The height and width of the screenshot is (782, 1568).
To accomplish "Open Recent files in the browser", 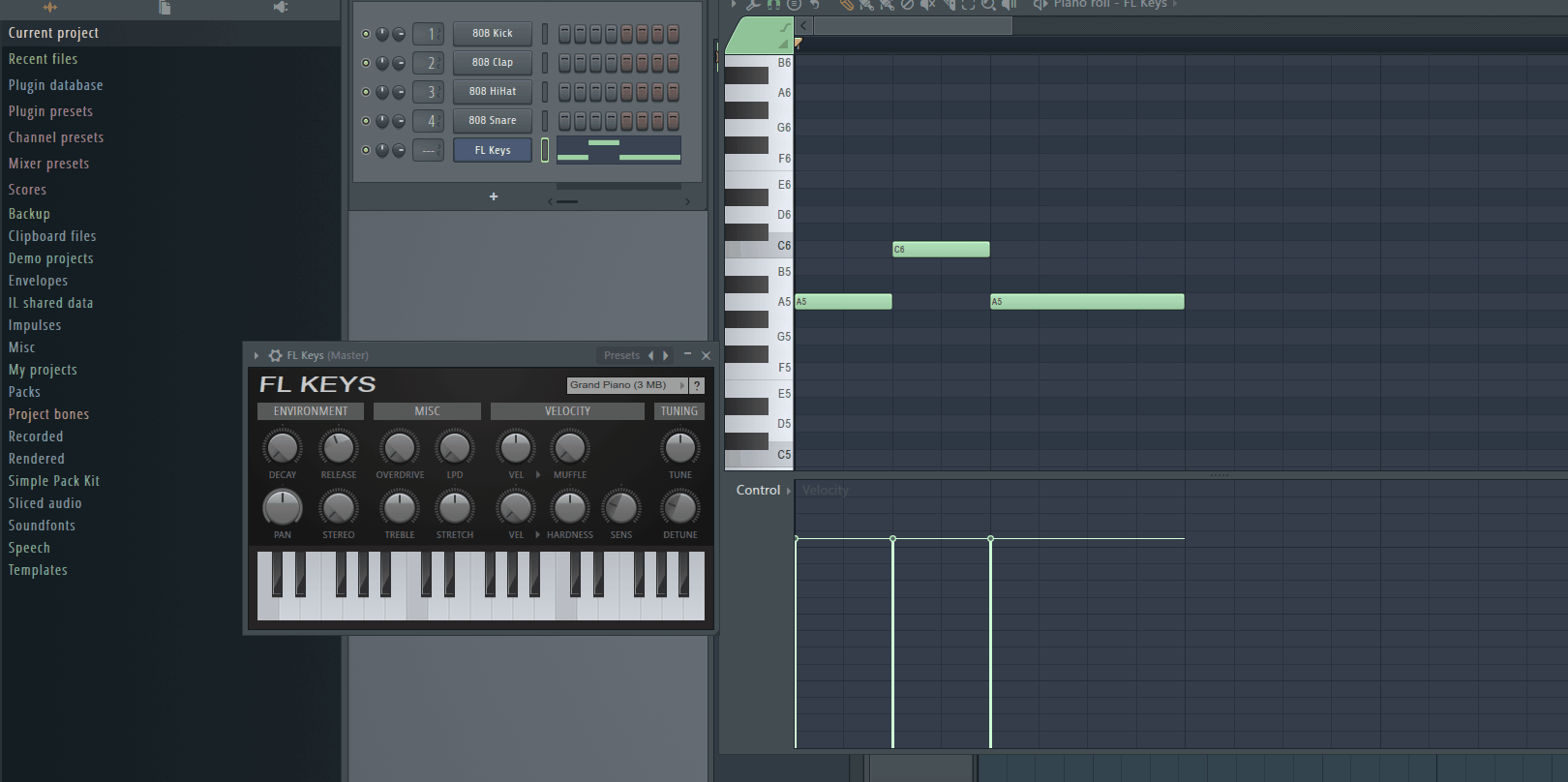I will pyautogui.click(x=43, y=59).
